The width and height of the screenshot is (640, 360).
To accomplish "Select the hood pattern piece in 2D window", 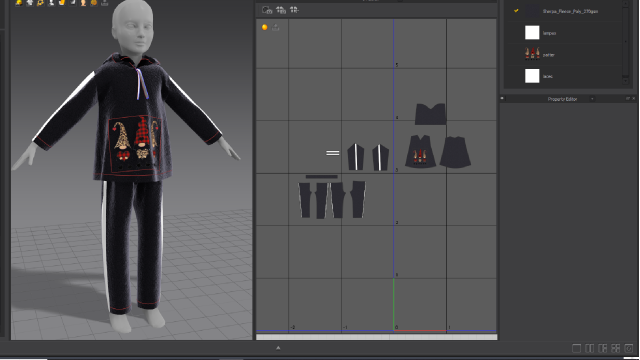I will pos(431,114).
